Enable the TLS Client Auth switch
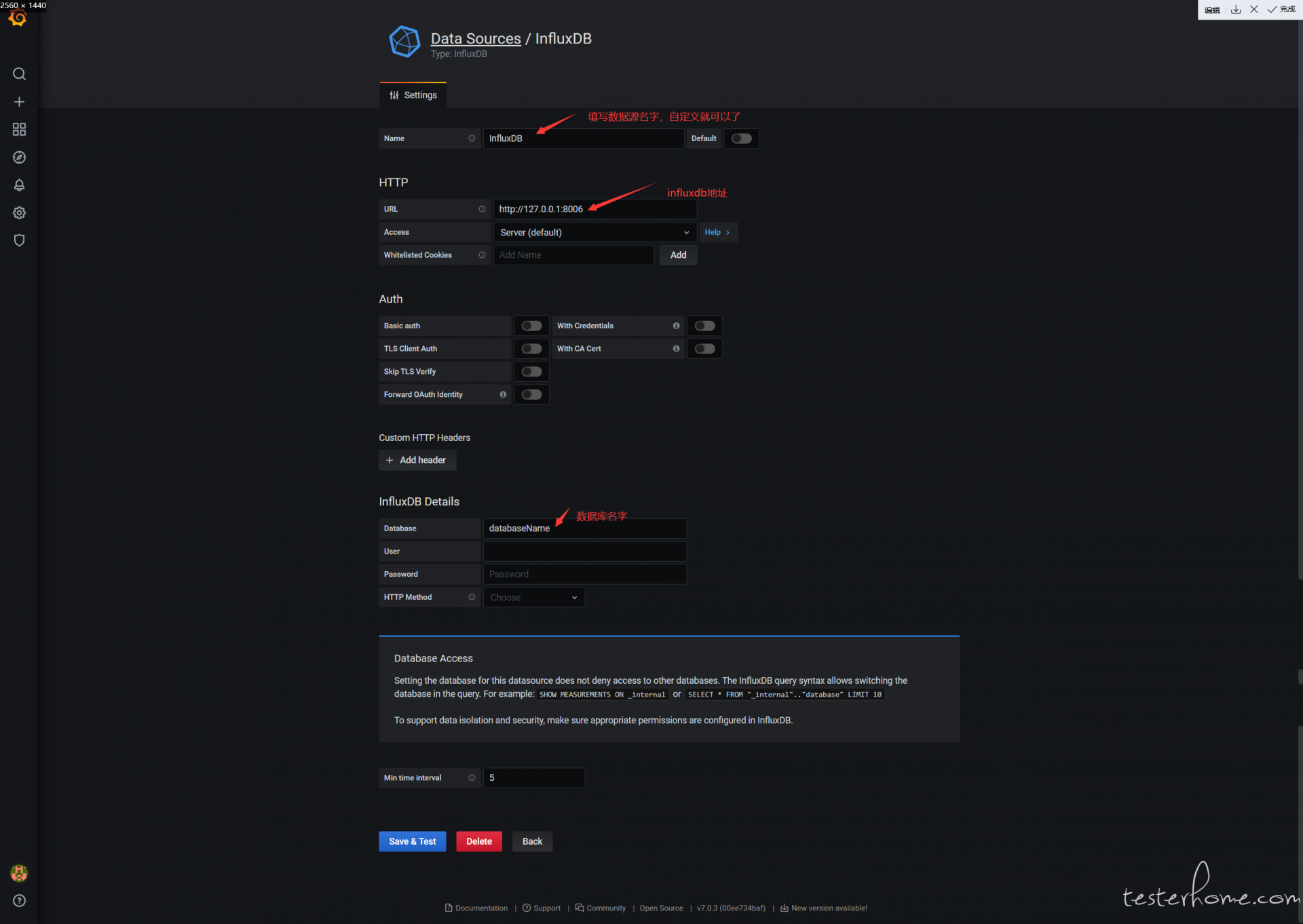This screenshot has height=924, width=1303. tap(531, 349)
